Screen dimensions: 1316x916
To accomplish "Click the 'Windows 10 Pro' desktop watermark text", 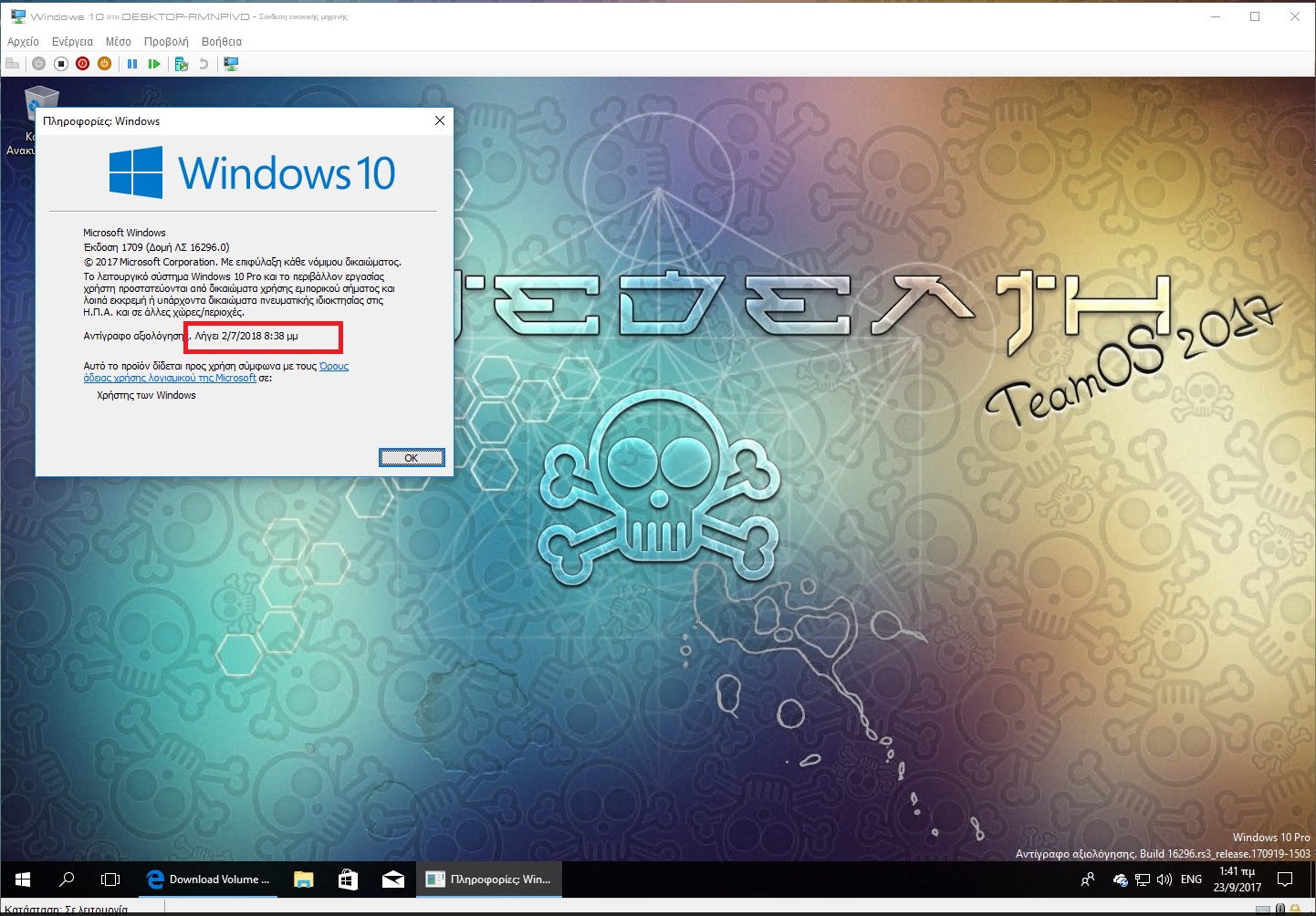I will (x=1271, y=838).
